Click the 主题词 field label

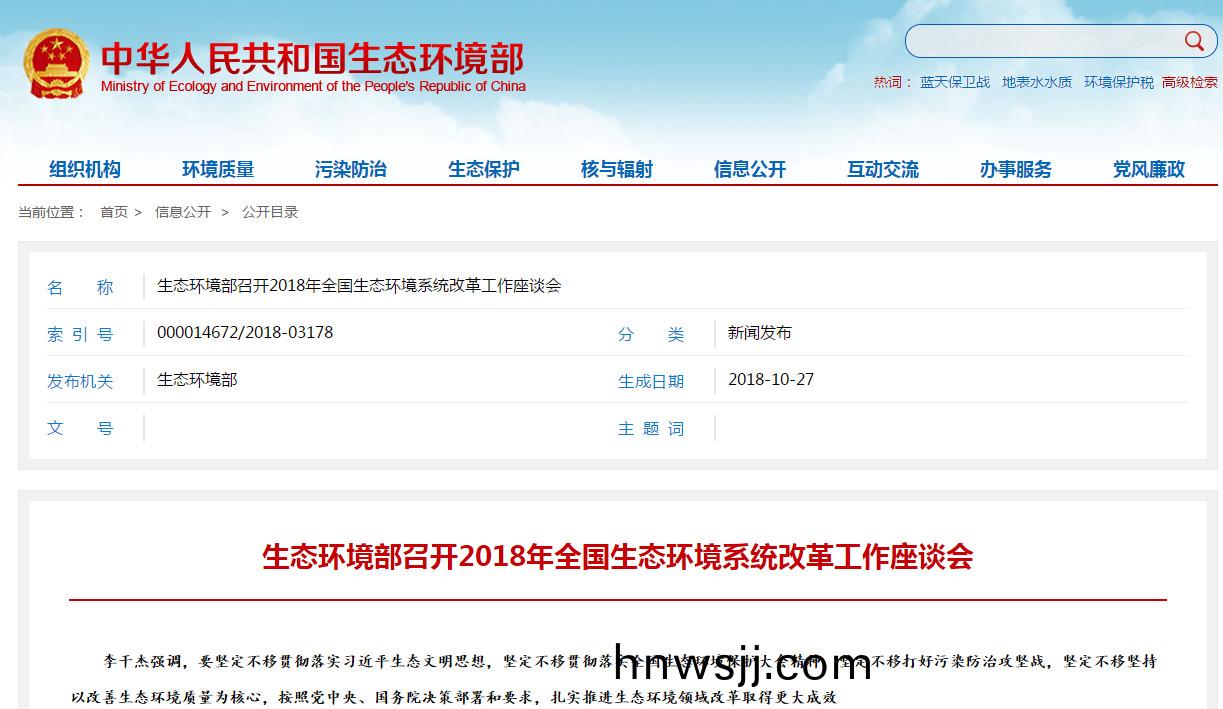(651, 428)
